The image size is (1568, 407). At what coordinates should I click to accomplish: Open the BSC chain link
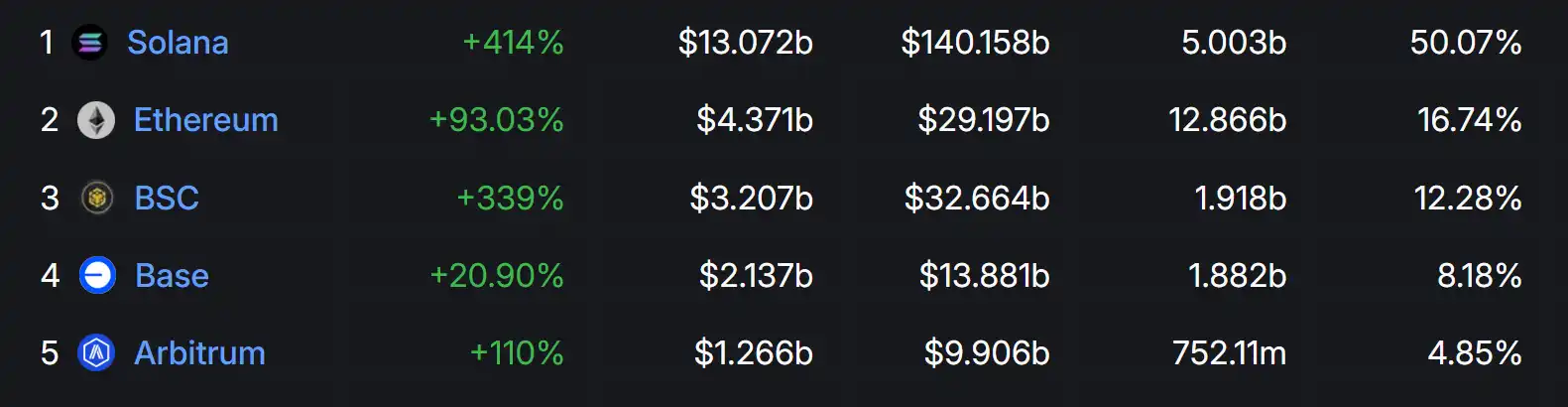click(167, 199)
